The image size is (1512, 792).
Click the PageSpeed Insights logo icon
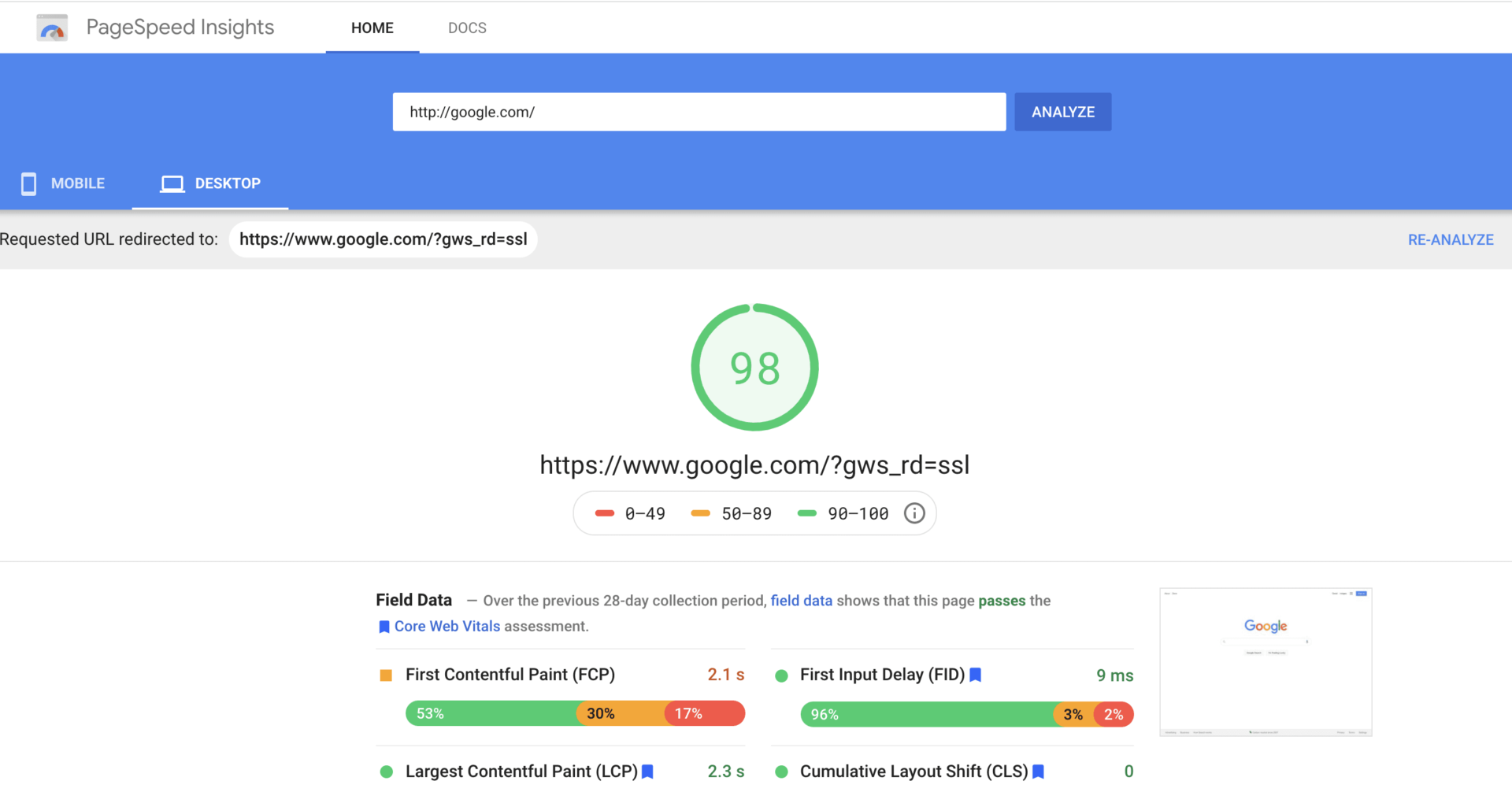coord(52,28)
